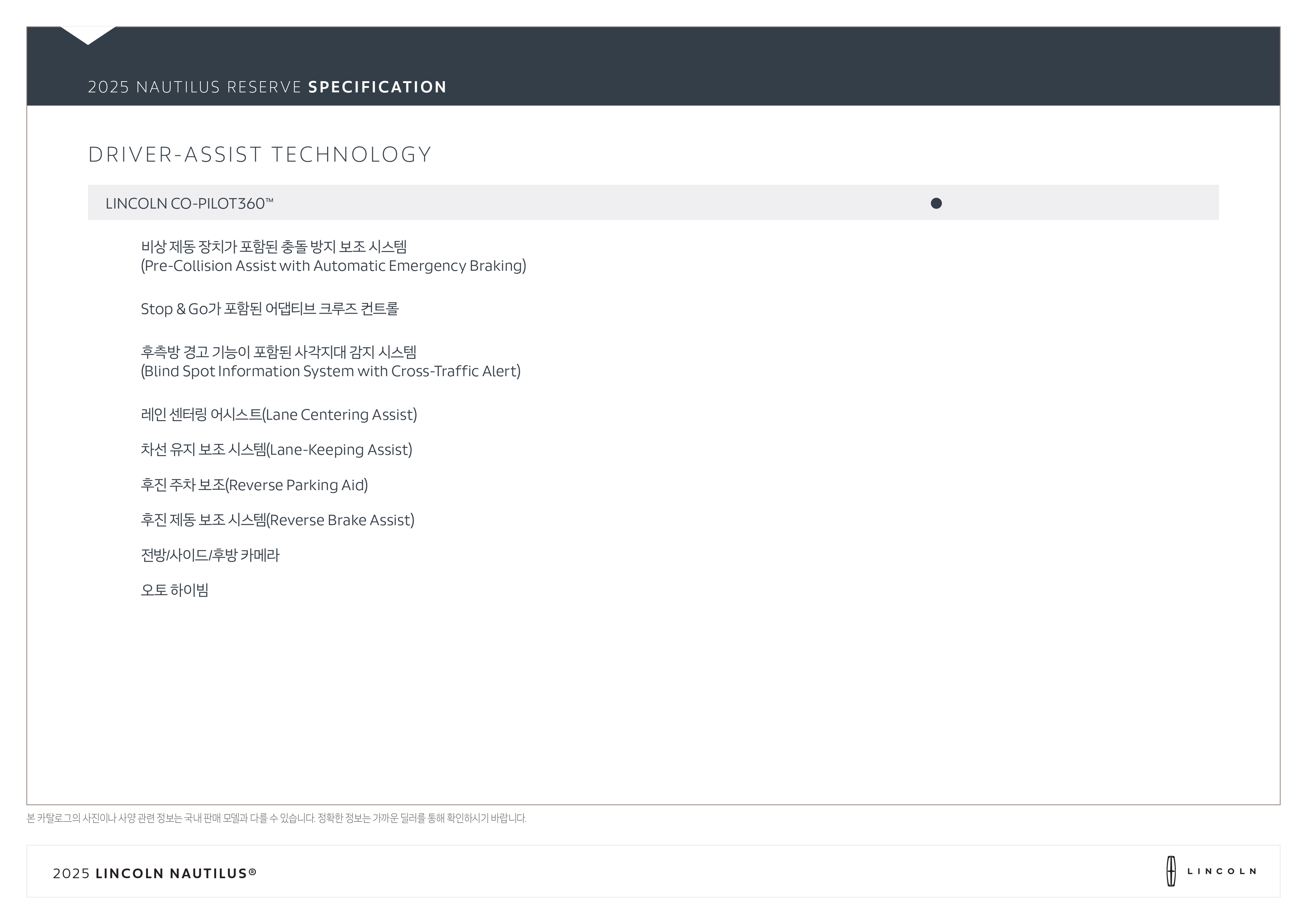Image resolution: width=1307 pixels, height=924 pixels.
Task: Click the Pre-Collision Assist with Automatic Emergency Braking text
Action: click(333, 266)
